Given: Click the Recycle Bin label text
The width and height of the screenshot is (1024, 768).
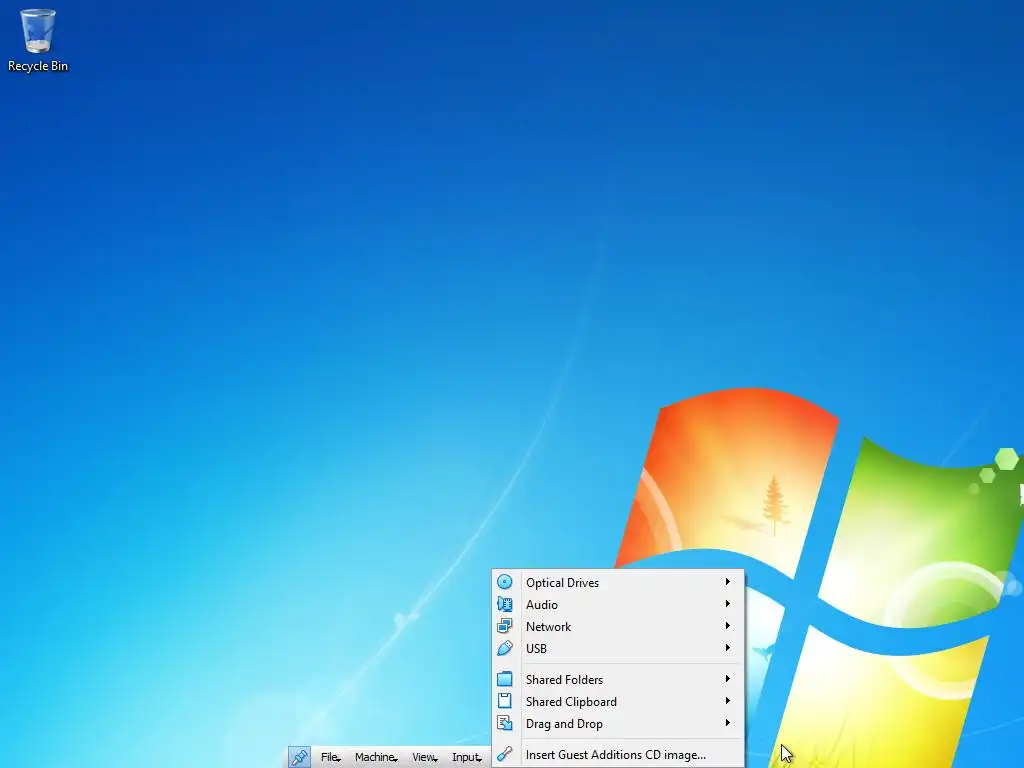Looking at the screenshot, I should pos(38,66).
